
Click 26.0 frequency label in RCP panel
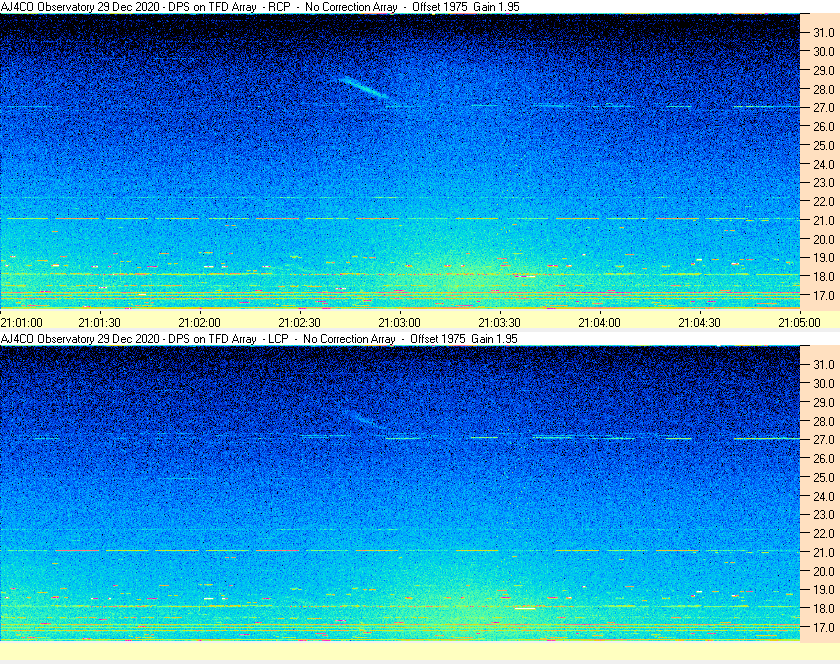[x=824, y=126]
